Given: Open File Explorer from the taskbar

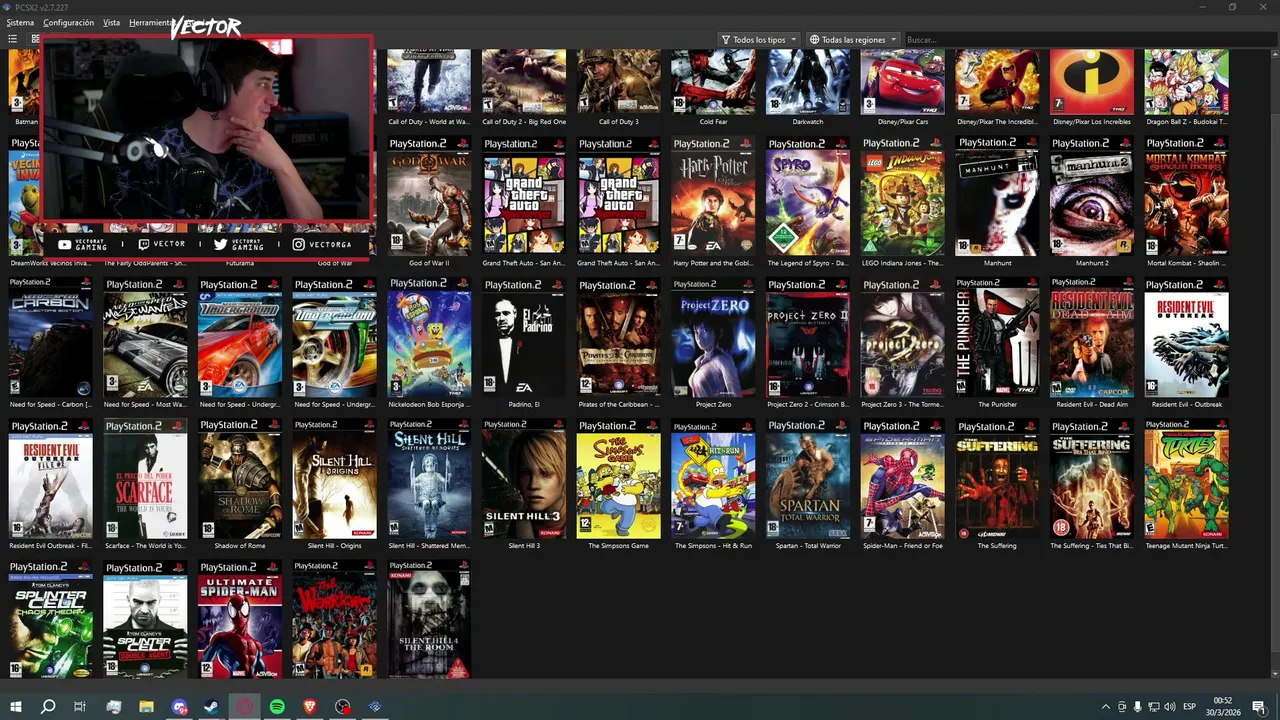Looking at the screenshot, I should (x=146, y=707).
